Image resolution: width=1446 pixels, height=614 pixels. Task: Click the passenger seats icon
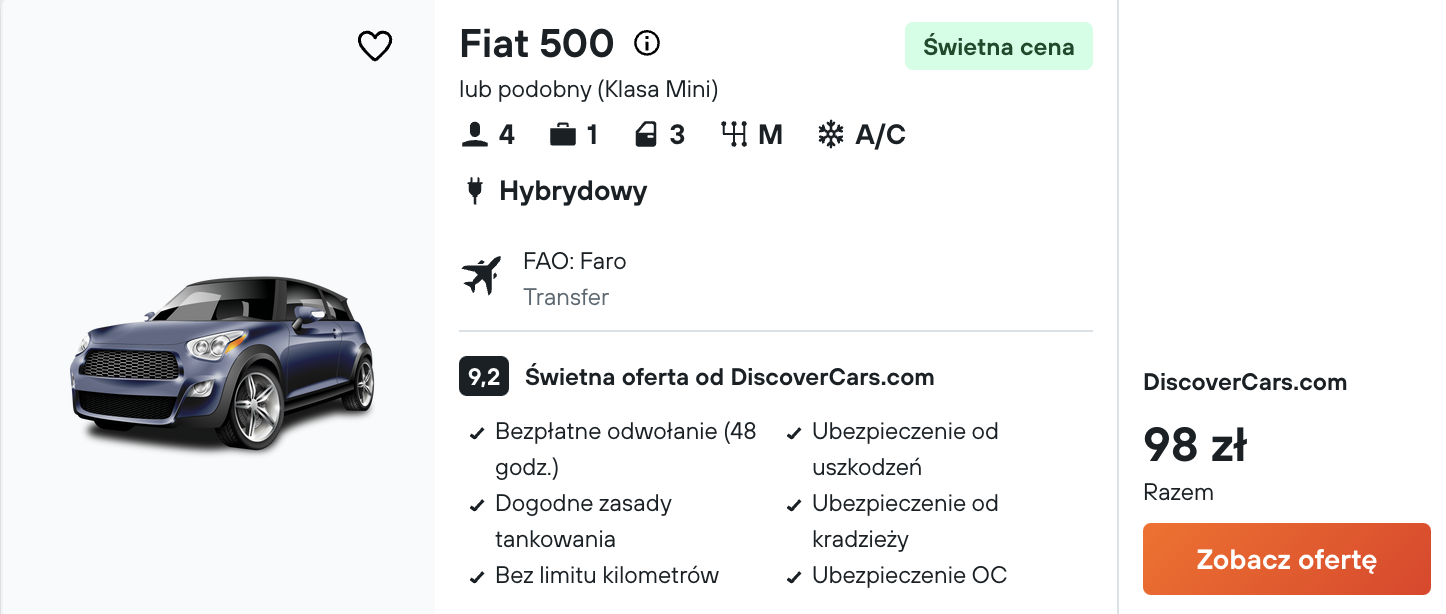point(474,135)
